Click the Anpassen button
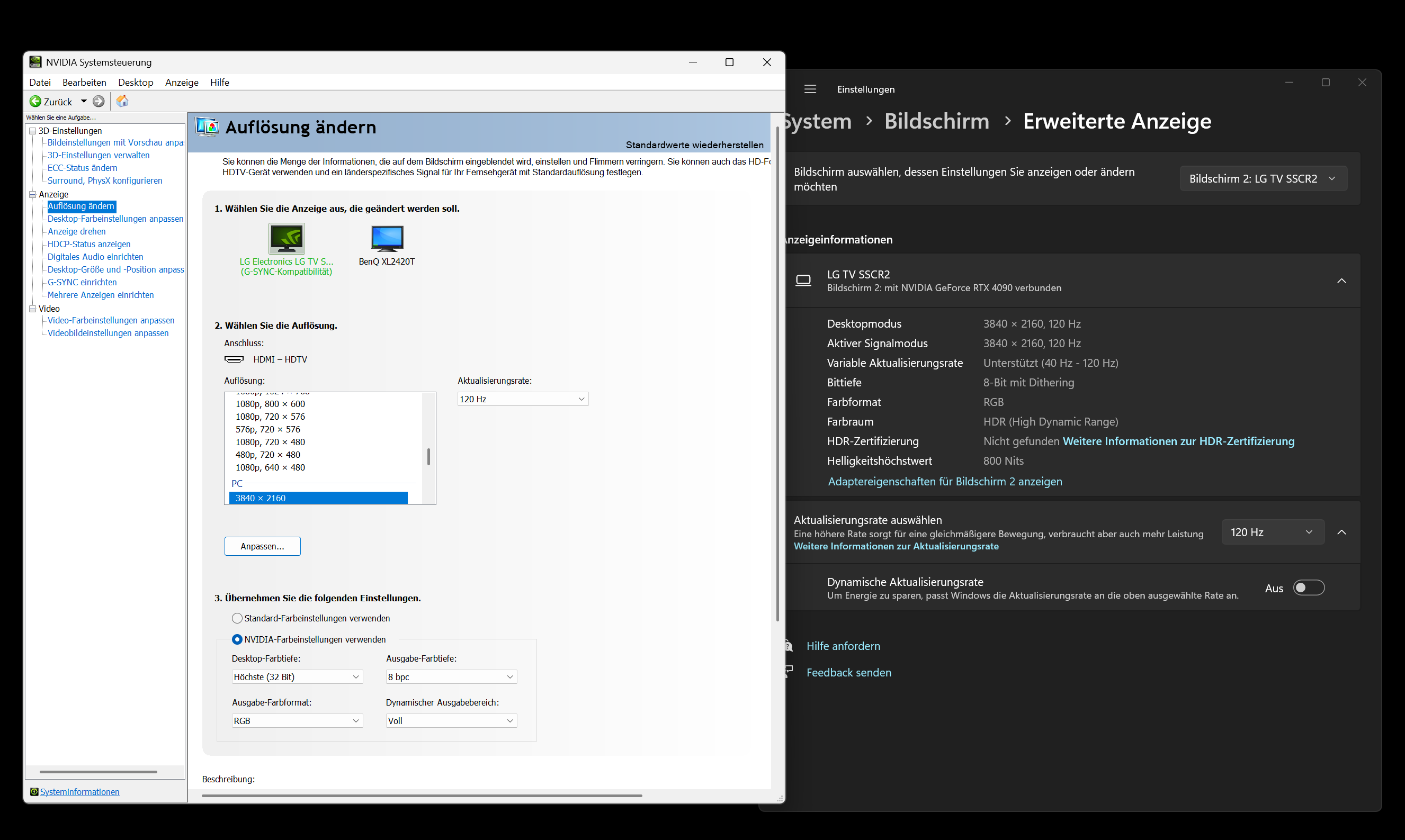This screenshot has height=840, width=1405. click(262, 546)
